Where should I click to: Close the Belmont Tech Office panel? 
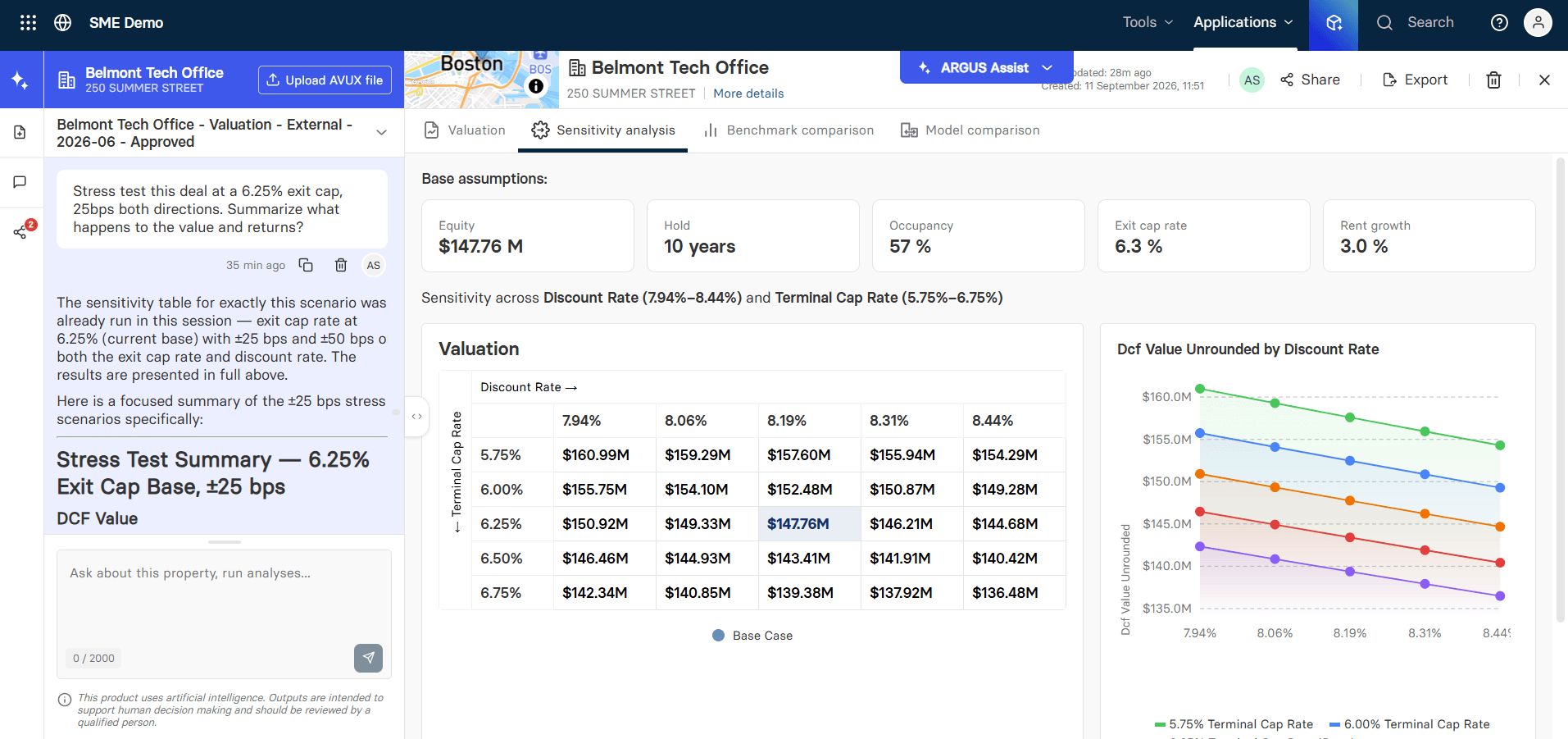pos(1544,80)
